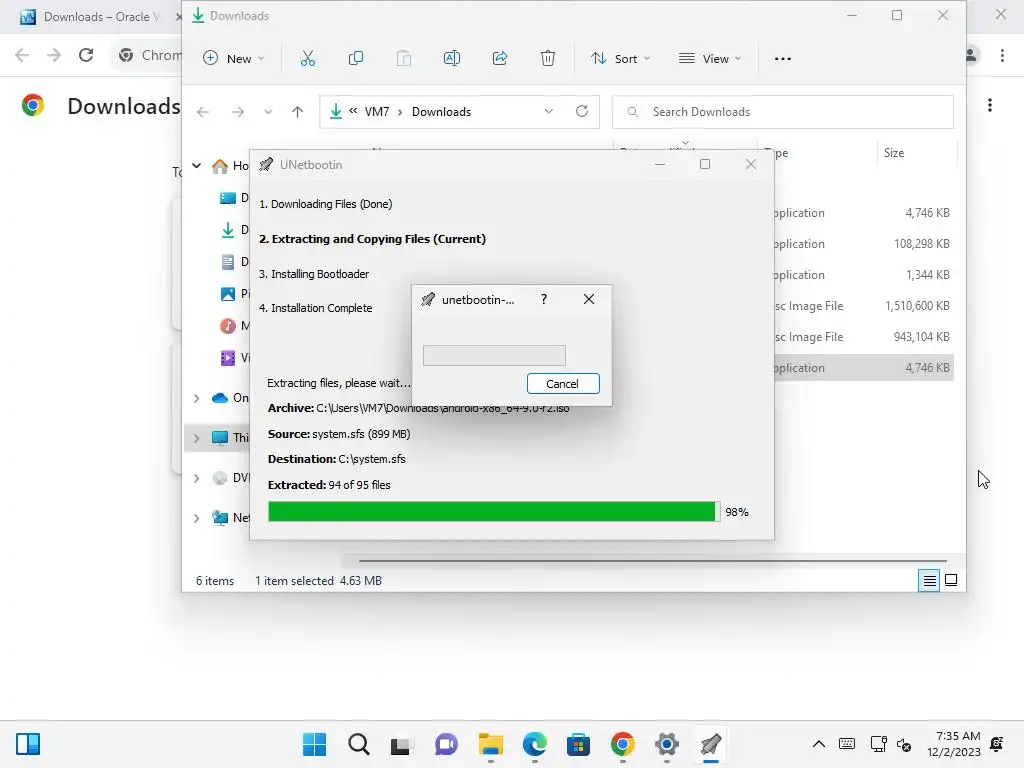The height and width of the screenshot is (768, 1024).
Task: Click the Chrome profile avatar icon
Action: coord(971,56)
